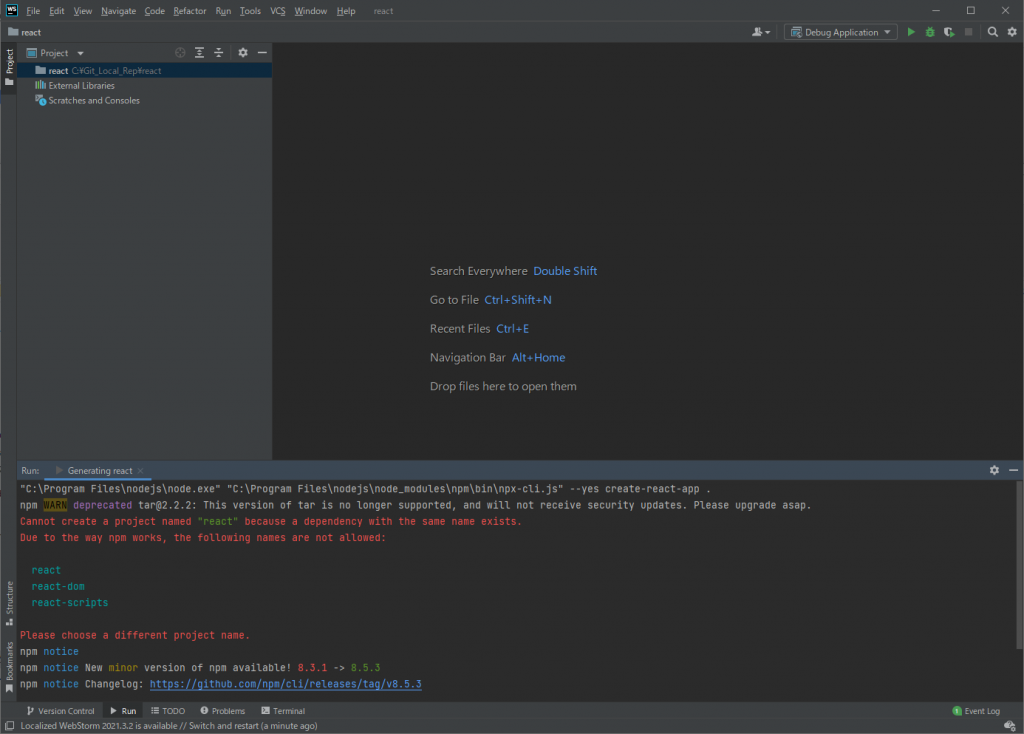1024x734 pixels.
Task: Open the Window menu
Action: [x=311, y=11]
